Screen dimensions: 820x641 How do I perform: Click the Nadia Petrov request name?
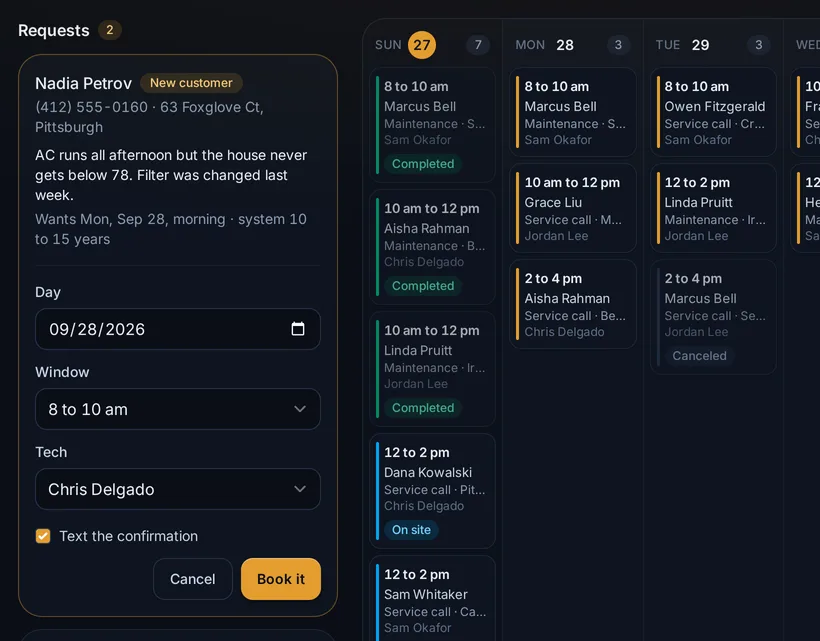84,83
